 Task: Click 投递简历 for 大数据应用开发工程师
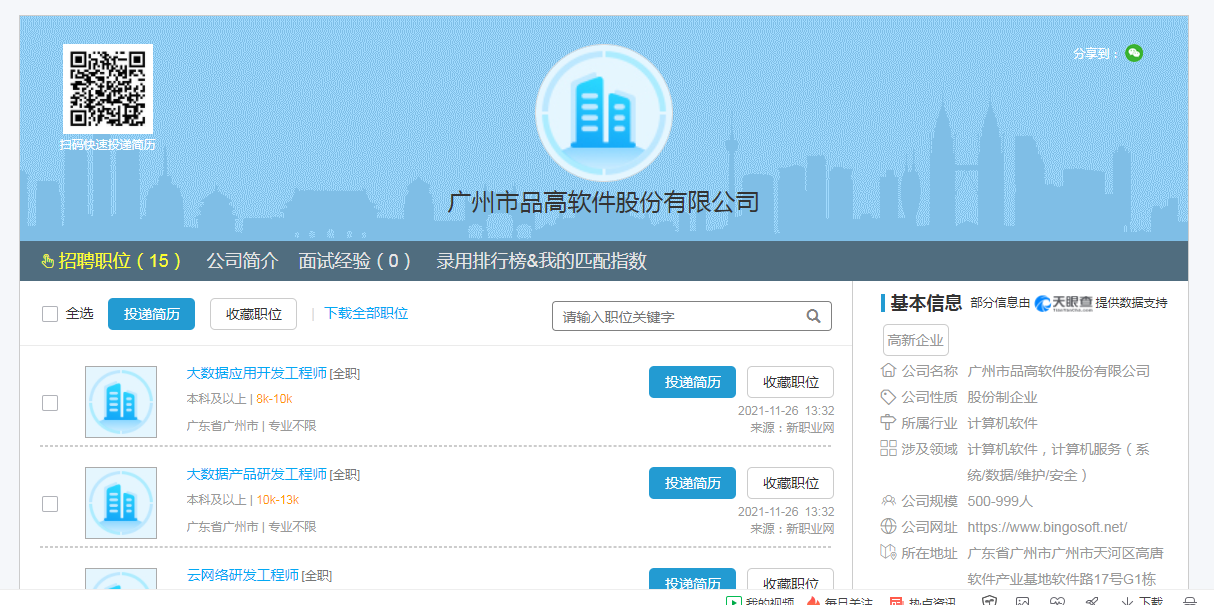[692, 382]
